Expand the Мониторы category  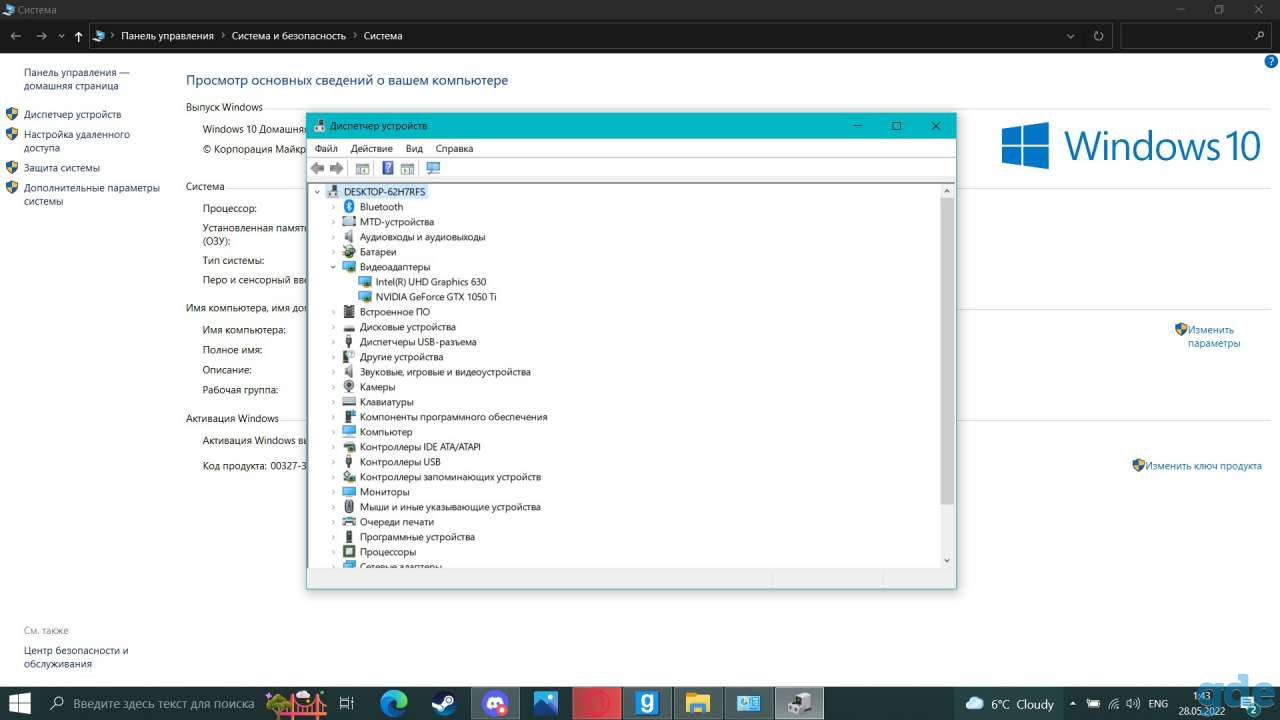click(x=334, y=492)
